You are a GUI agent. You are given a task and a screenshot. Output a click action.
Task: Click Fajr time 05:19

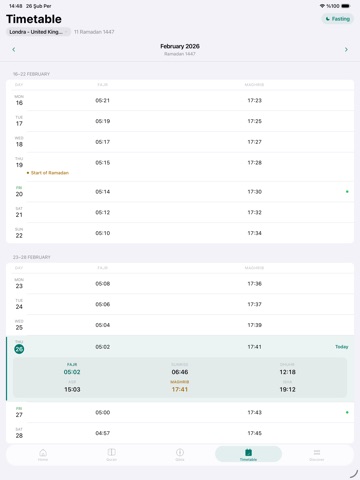tap(103, 121)
